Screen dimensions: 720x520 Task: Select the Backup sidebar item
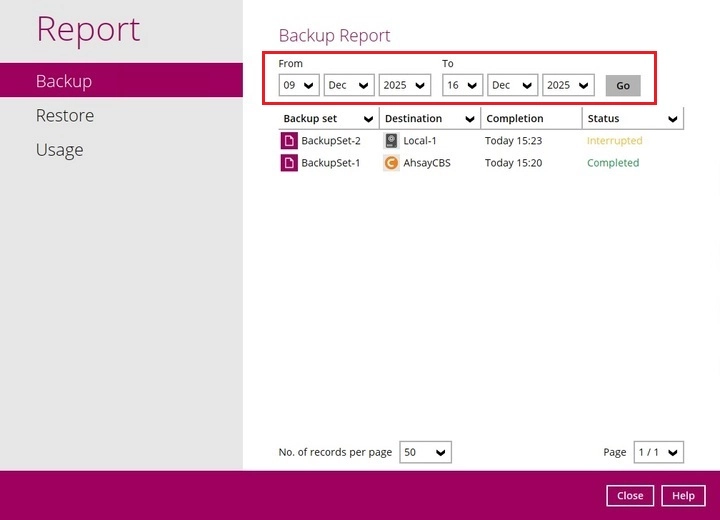click(x=64, y=81)
